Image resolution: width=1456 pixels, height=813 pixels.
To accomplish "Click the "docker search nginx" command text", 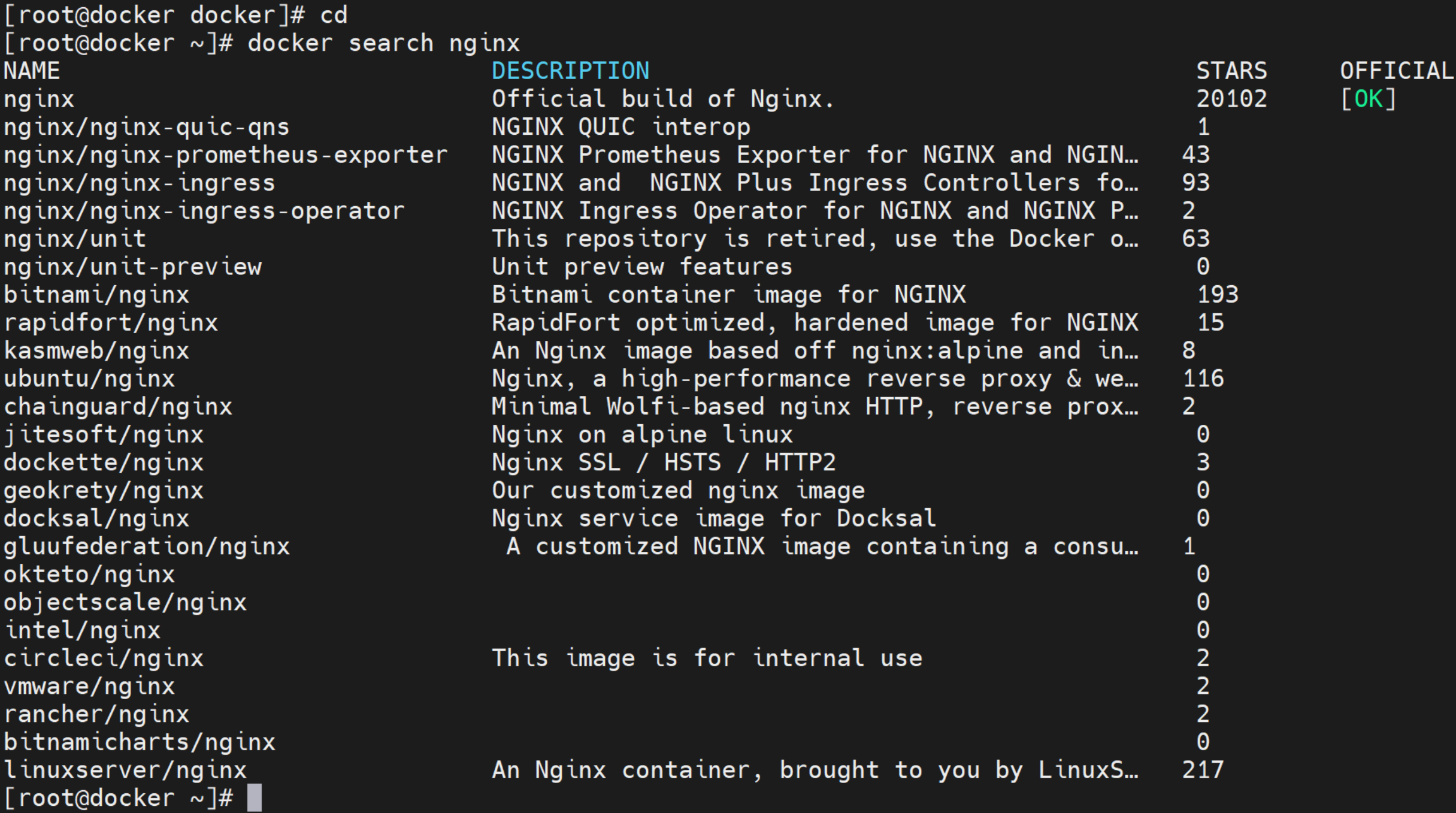I will click(383, 43).
